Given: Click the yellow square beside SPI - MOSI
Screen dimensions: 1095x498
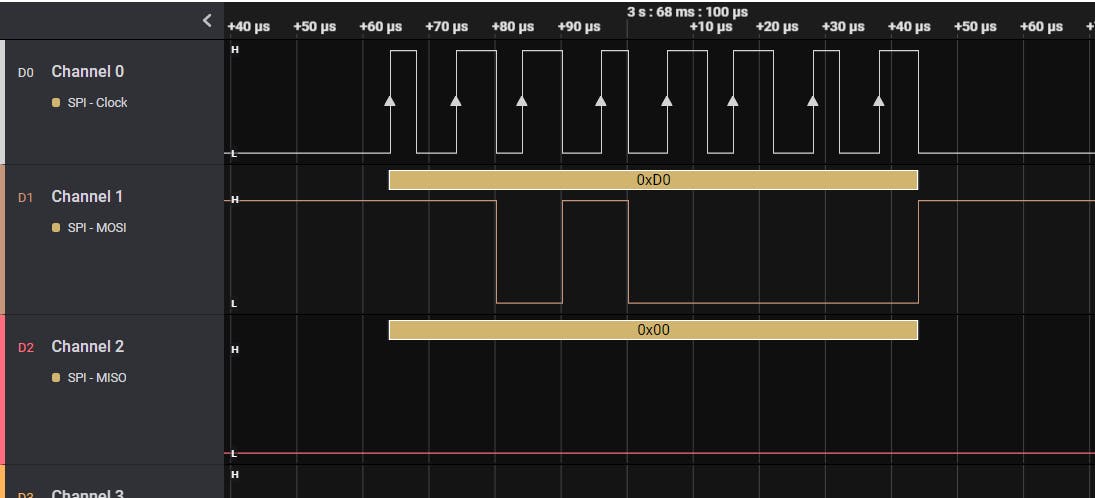Looking at the screenshot, I should tap(57, 228).
